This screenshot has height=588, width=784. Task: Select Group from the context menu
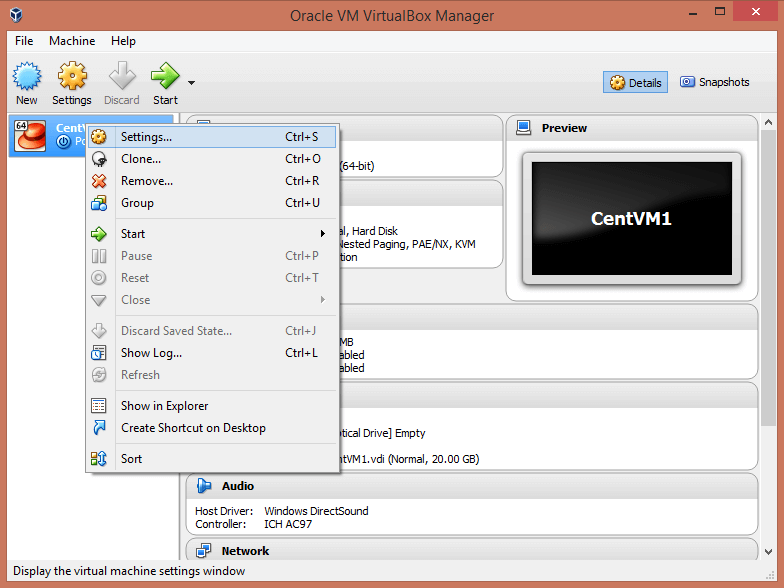pyautogui.click(x=137, y=203)
